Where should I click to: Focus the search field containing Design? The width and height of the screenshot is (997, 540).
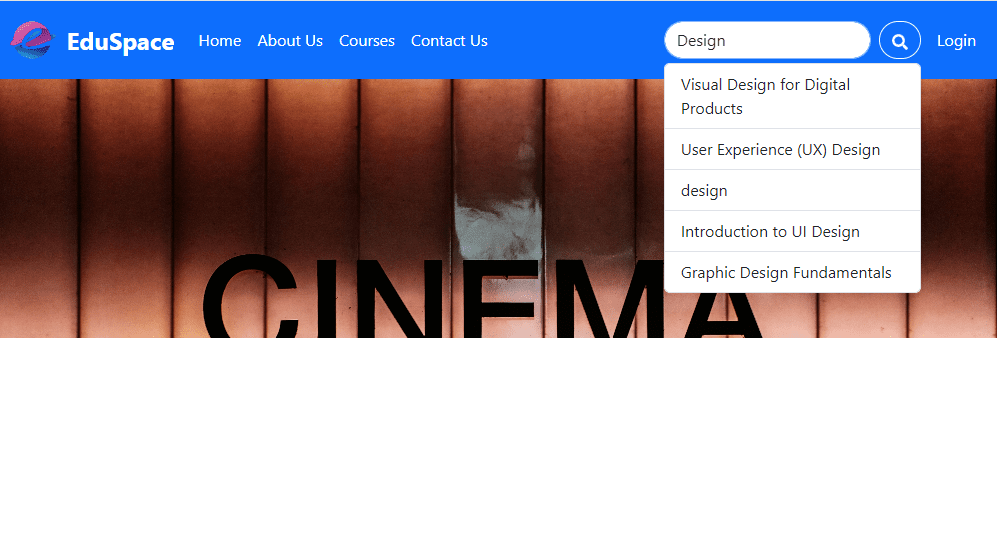click(x=767, y=41)
